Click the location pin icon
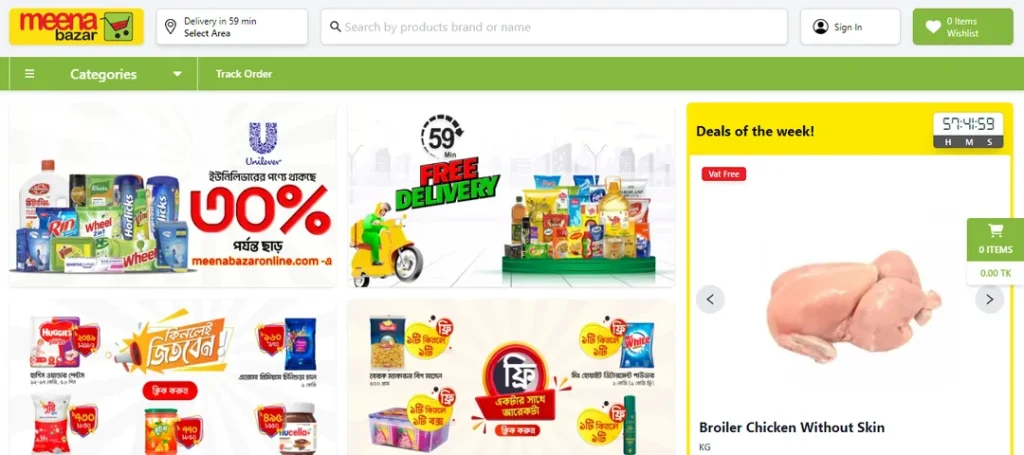 click(170, 27)
